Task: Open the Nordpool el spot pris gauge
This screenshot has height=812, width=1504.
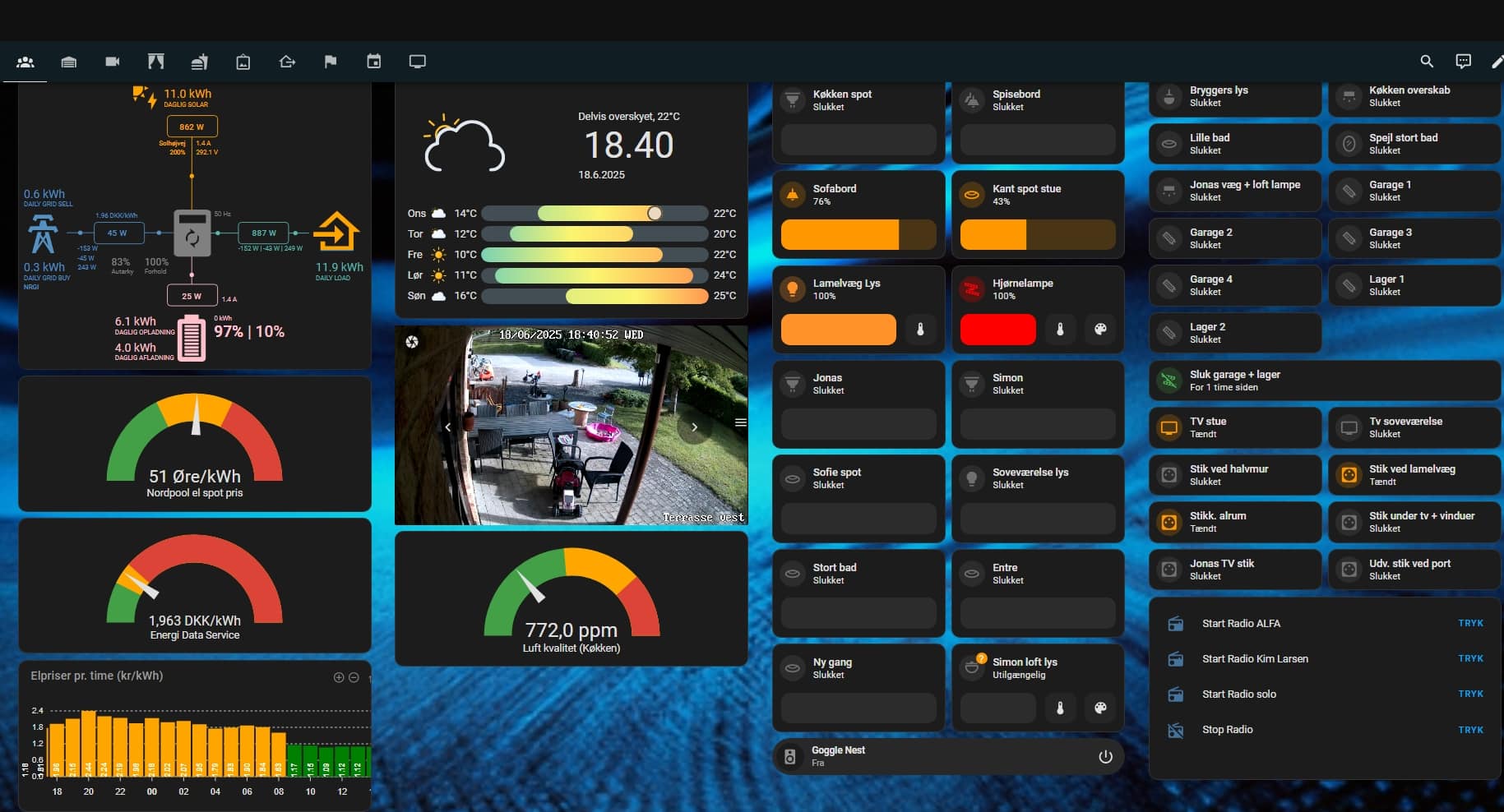Action: tap(195, 444)
